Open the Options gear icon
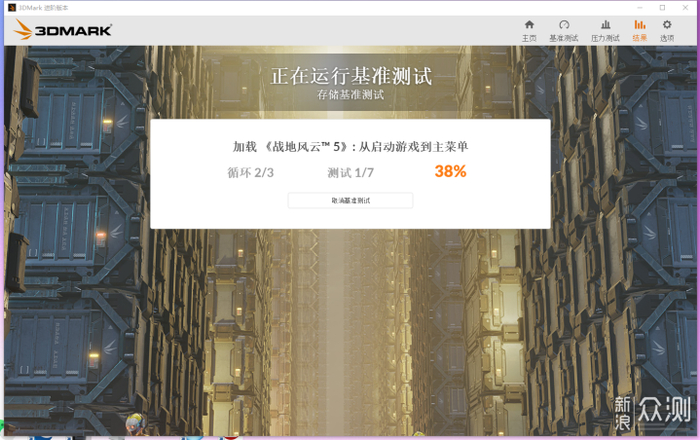Image resolution: width=700 pixels, height=440 pixels. coord(667,25)
